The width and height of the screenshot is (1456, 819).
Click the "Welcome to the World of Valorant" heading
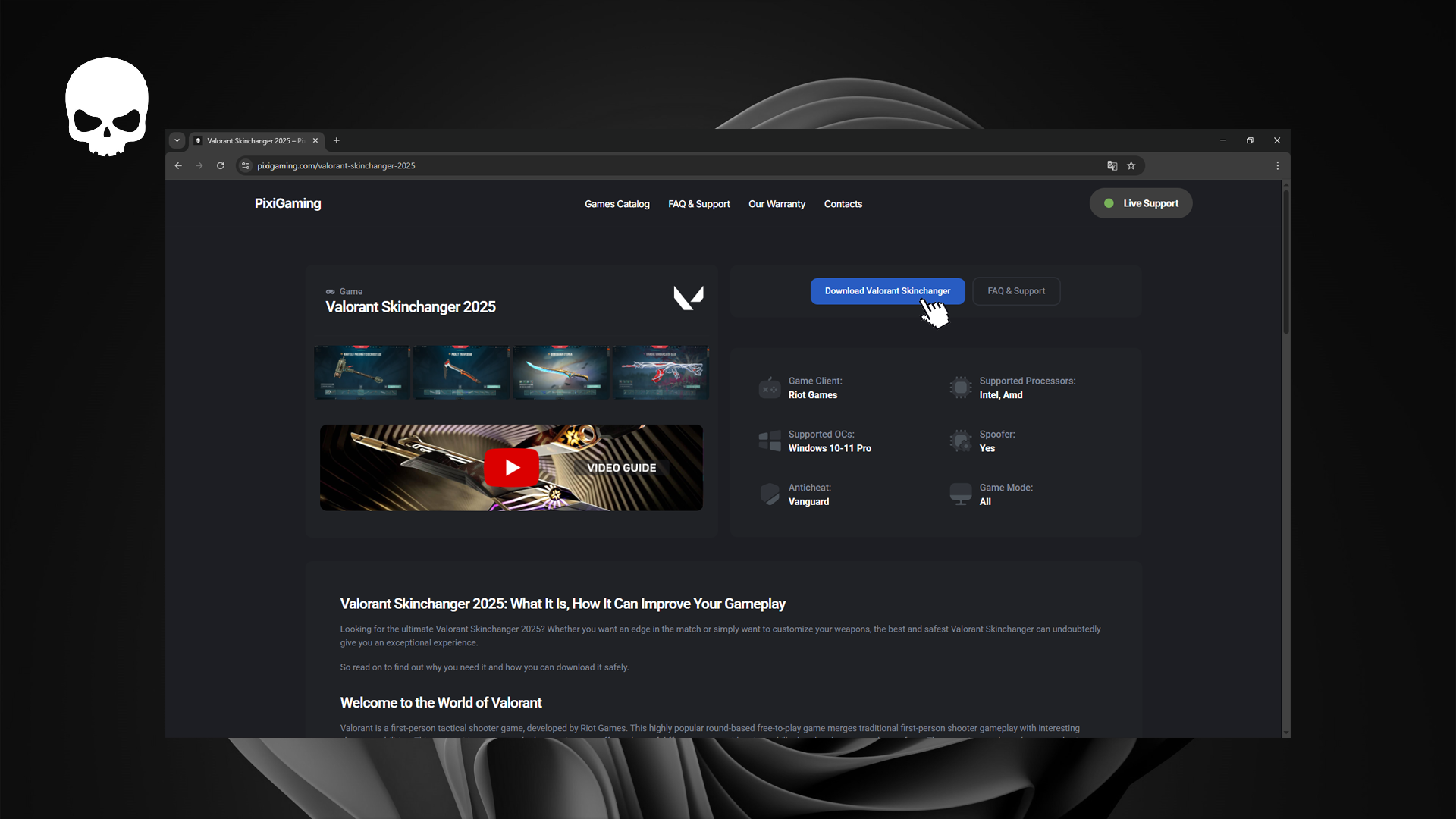pos(441,703)
